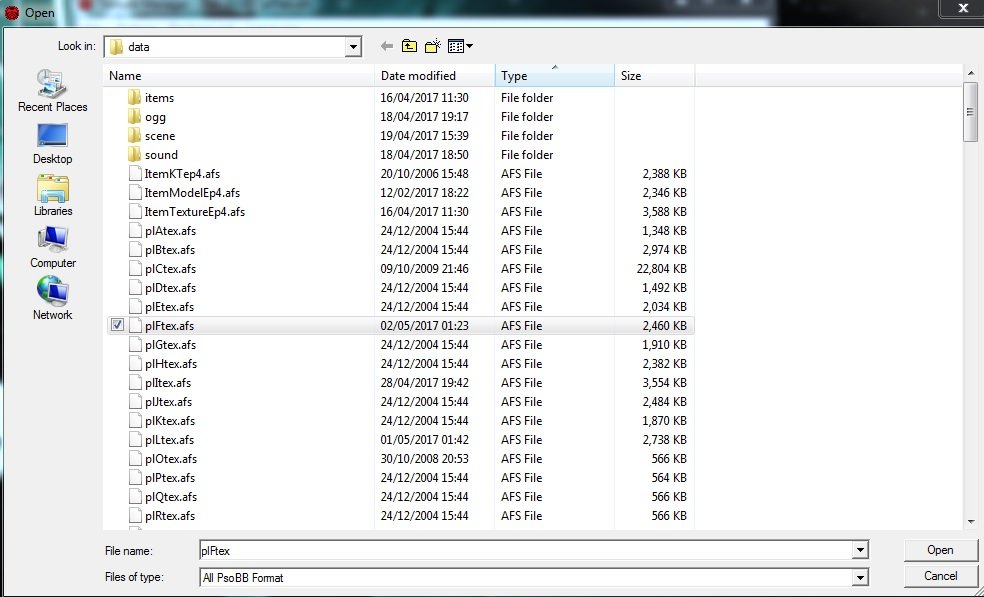Select file plKtex.afs
Screen dimensions: 984x597
click(169, 421)
